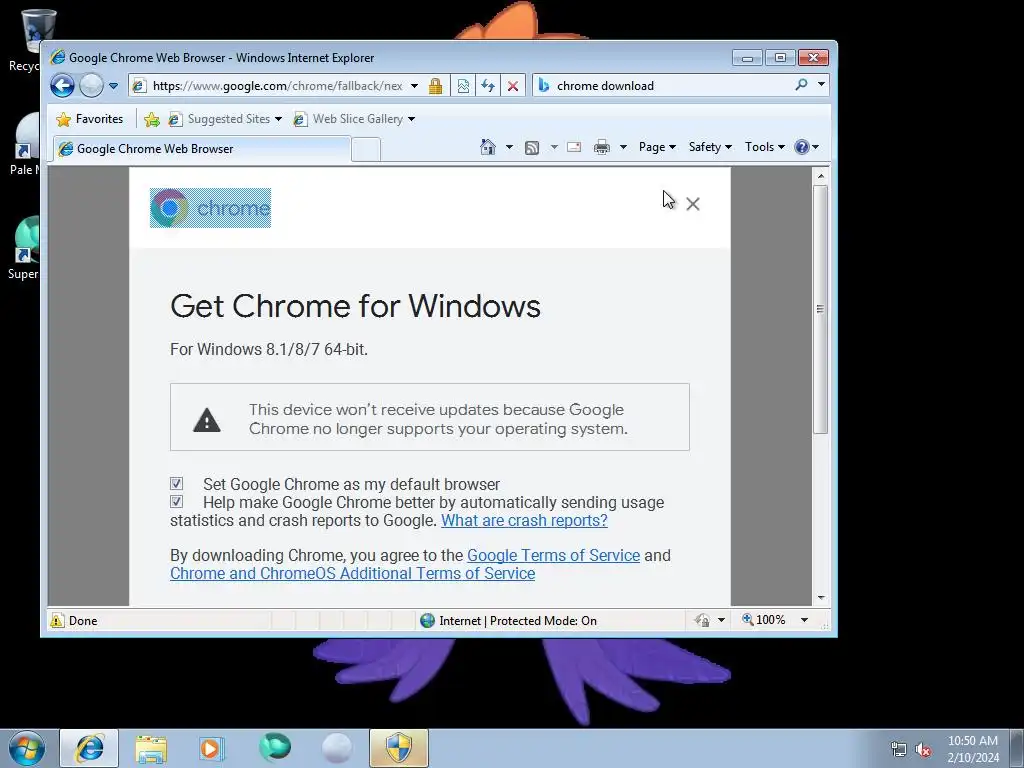Click the Forward navigation button

click(x=91, y=86)
